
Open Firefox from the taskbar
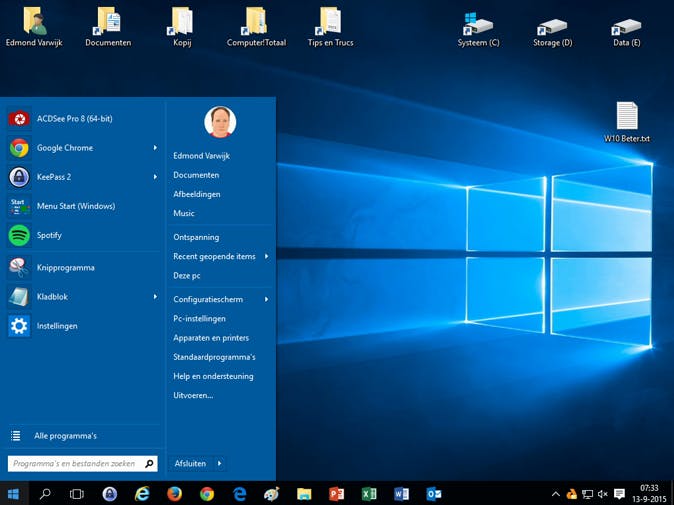coord(174,494)
